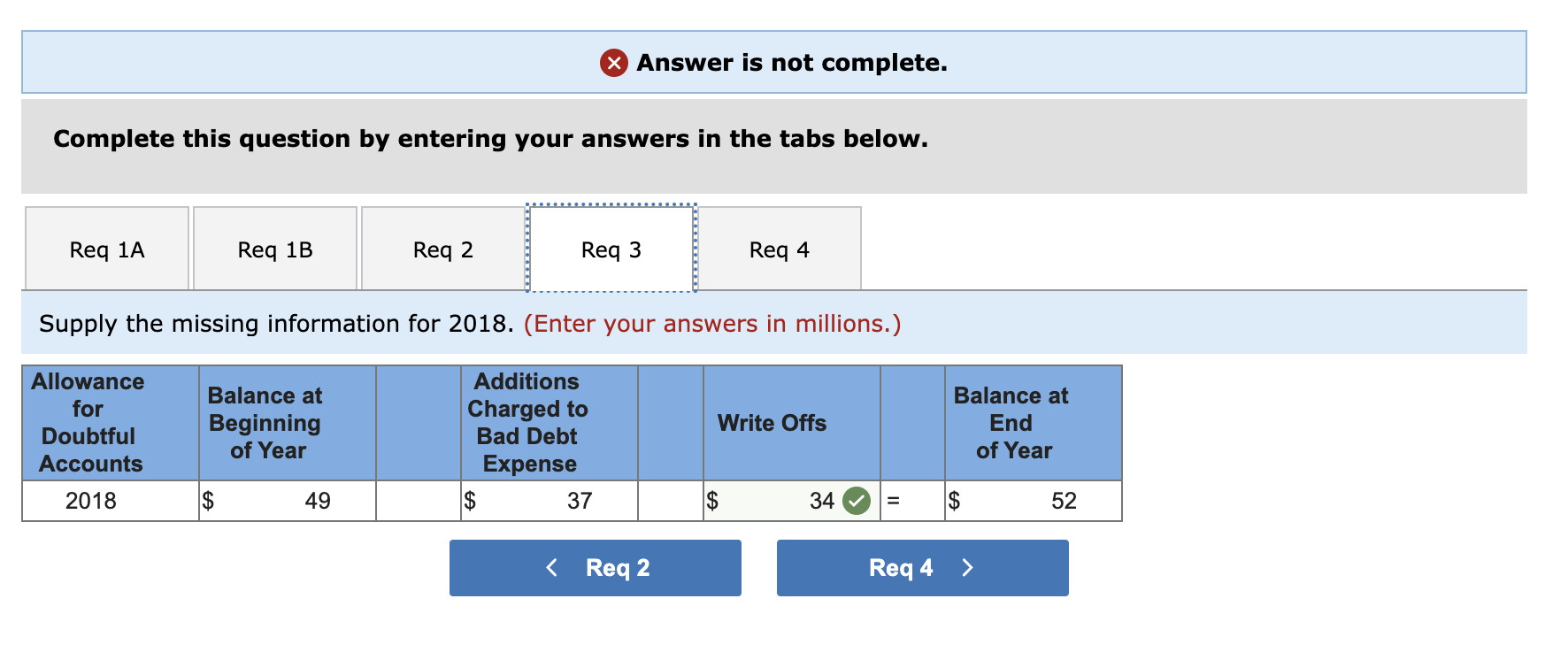Switch to the Req 1A tab

click(106, 249)
